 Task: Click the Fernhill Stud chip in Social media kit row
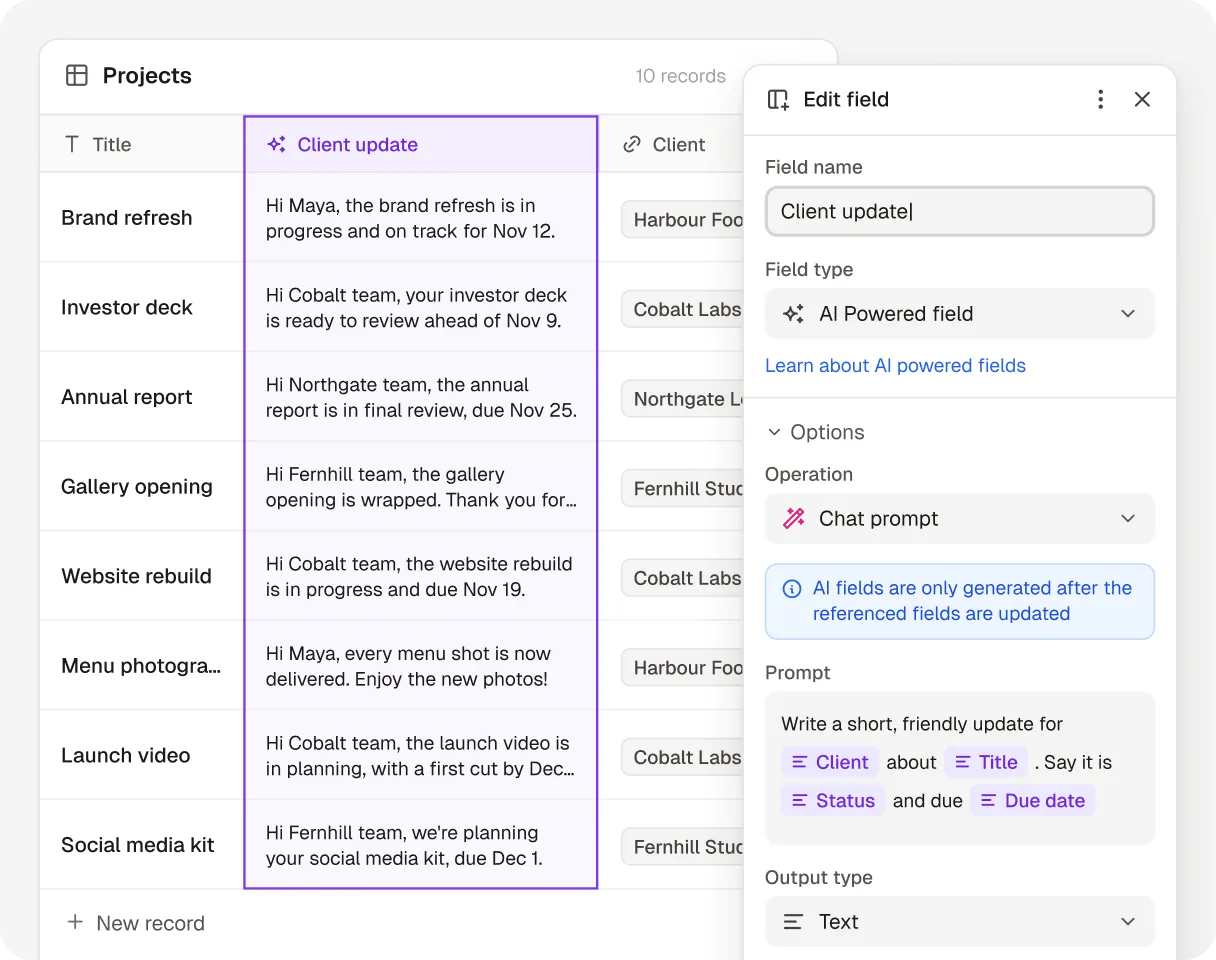[683, 846]
